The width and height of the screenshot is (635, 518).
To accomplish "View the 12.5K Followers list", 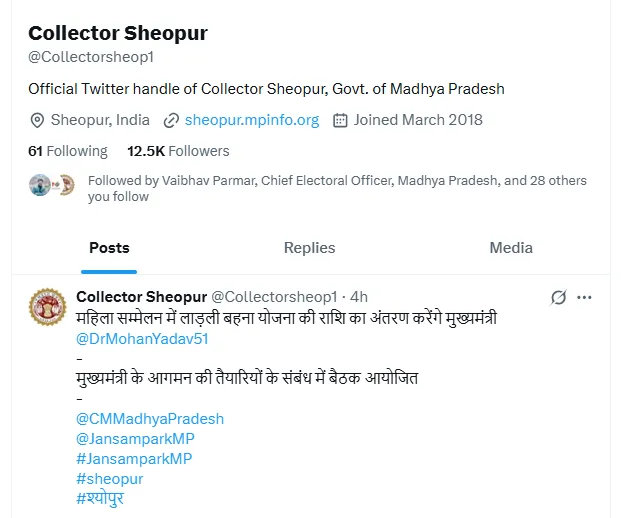I will [x=178, y=151].
